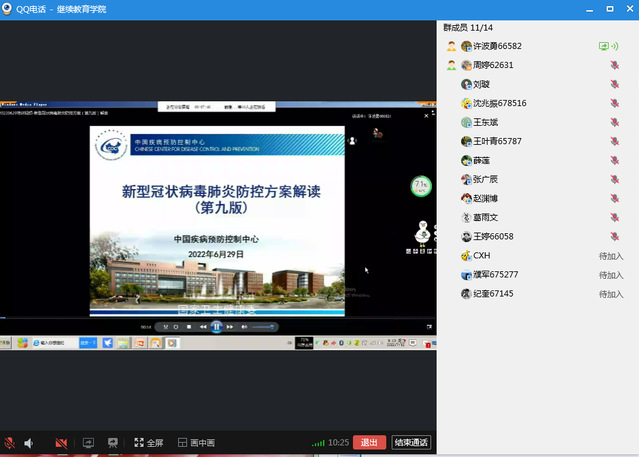Switch to 画中画 picture-in-picture mode
This screenshot has width=639, height=457.
coord(195,442)
